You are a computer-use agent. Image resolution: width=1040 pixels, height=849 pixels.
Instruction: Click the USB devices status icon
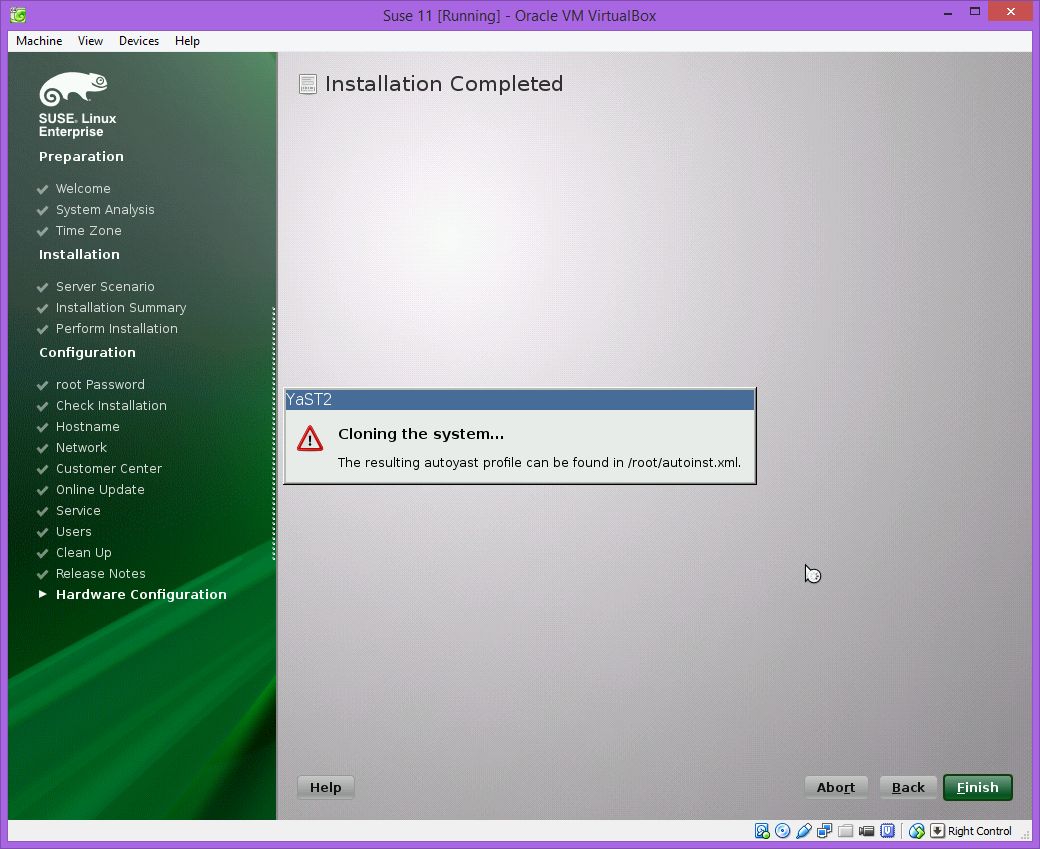pyautogui.click(x=804, y=830)
